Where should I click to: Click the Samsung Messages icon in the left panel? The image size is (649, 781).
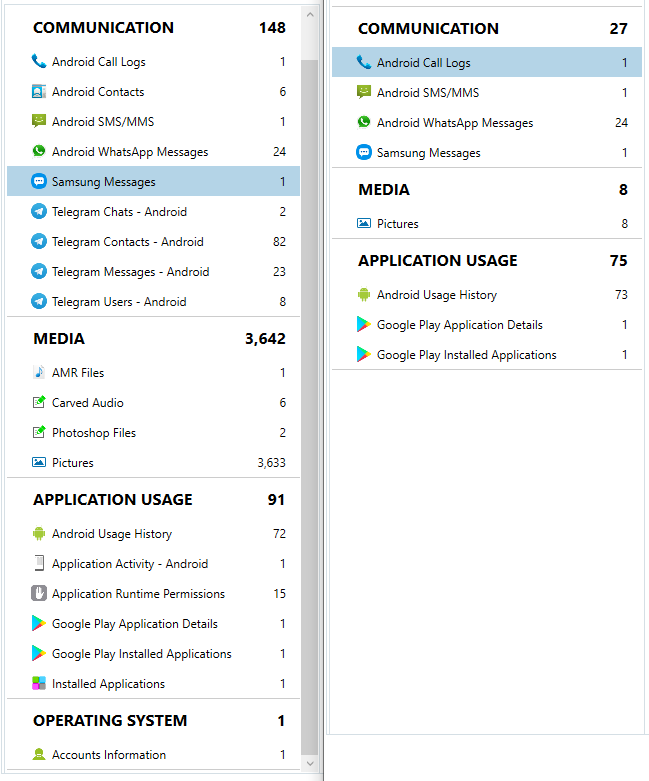pyautogui.click(x=39, y=181)
